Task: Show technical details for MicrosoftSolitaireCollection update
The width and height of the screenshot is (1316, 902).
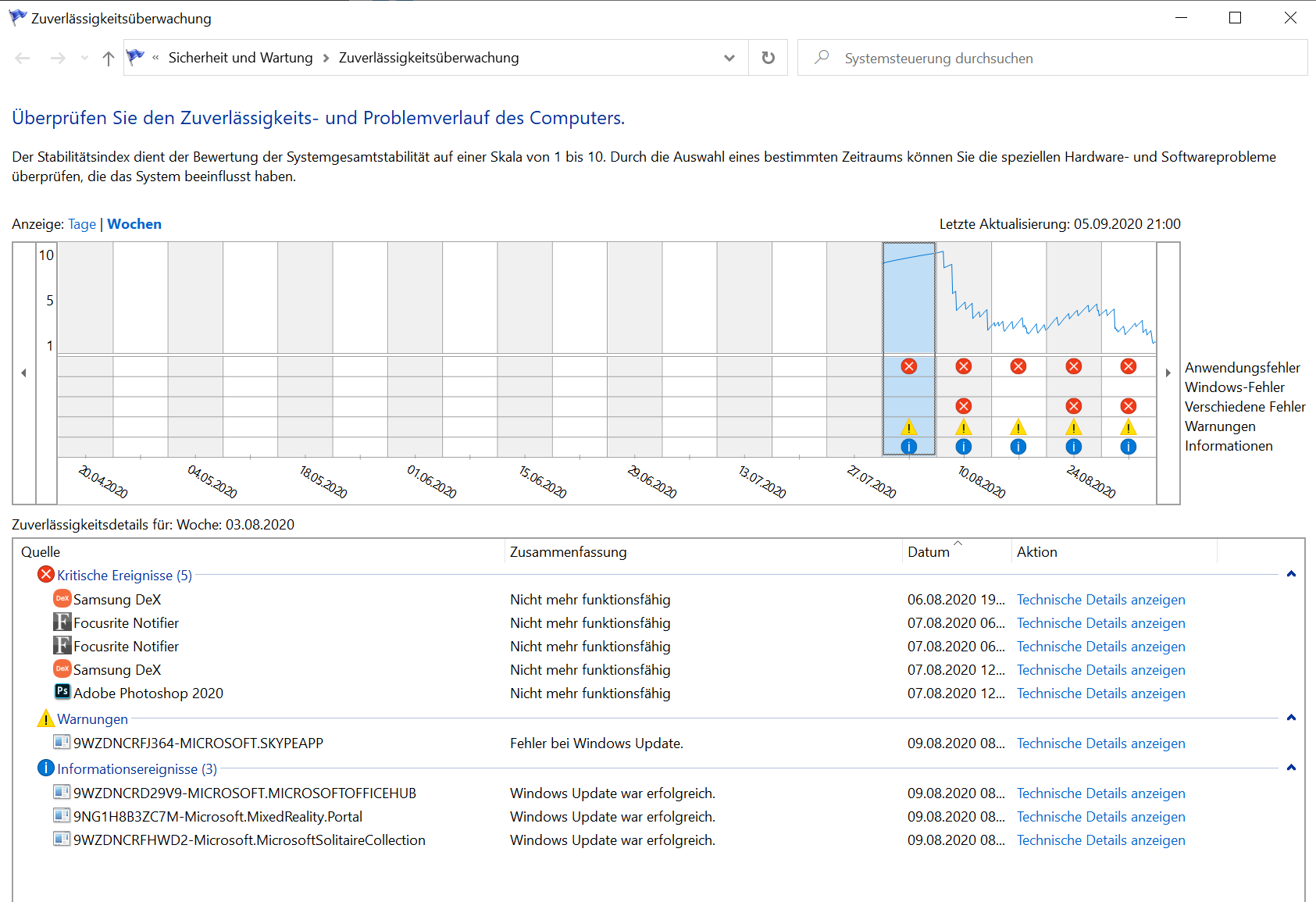Action: tap(1100, 840)
